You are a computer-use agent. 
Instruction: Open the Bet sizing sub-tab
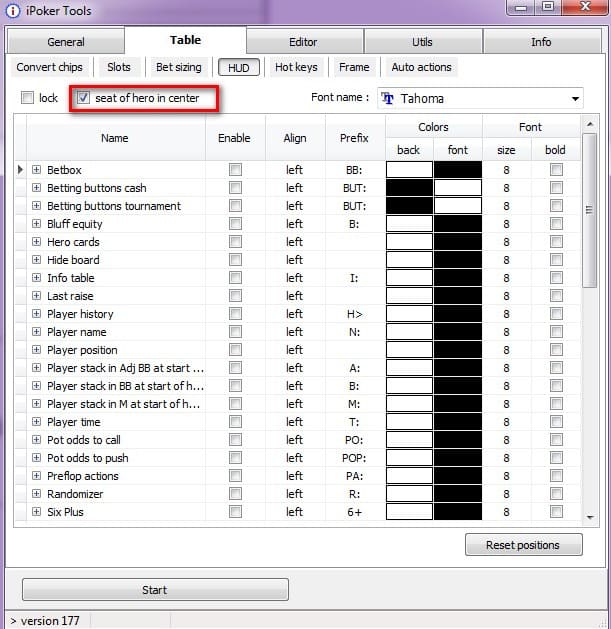pos(179,67)
